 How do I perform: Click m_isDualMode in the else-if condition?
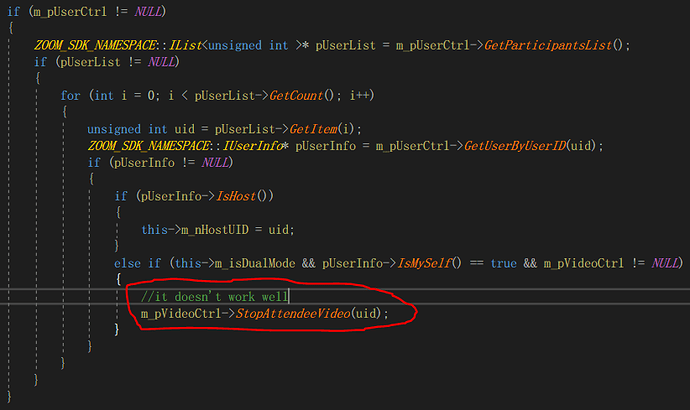tap(255, 263)
